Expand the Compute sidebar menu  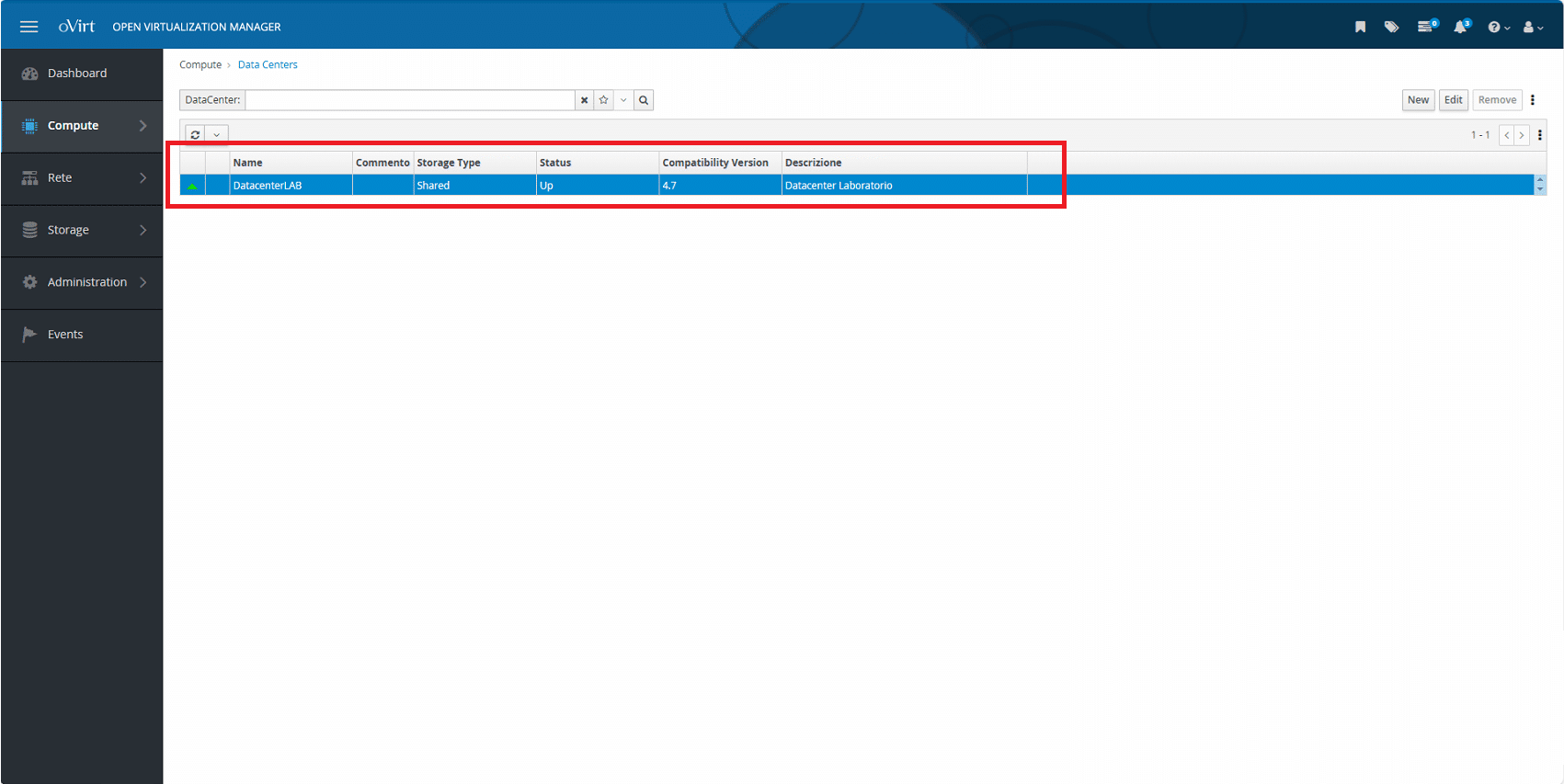(82, 126)
